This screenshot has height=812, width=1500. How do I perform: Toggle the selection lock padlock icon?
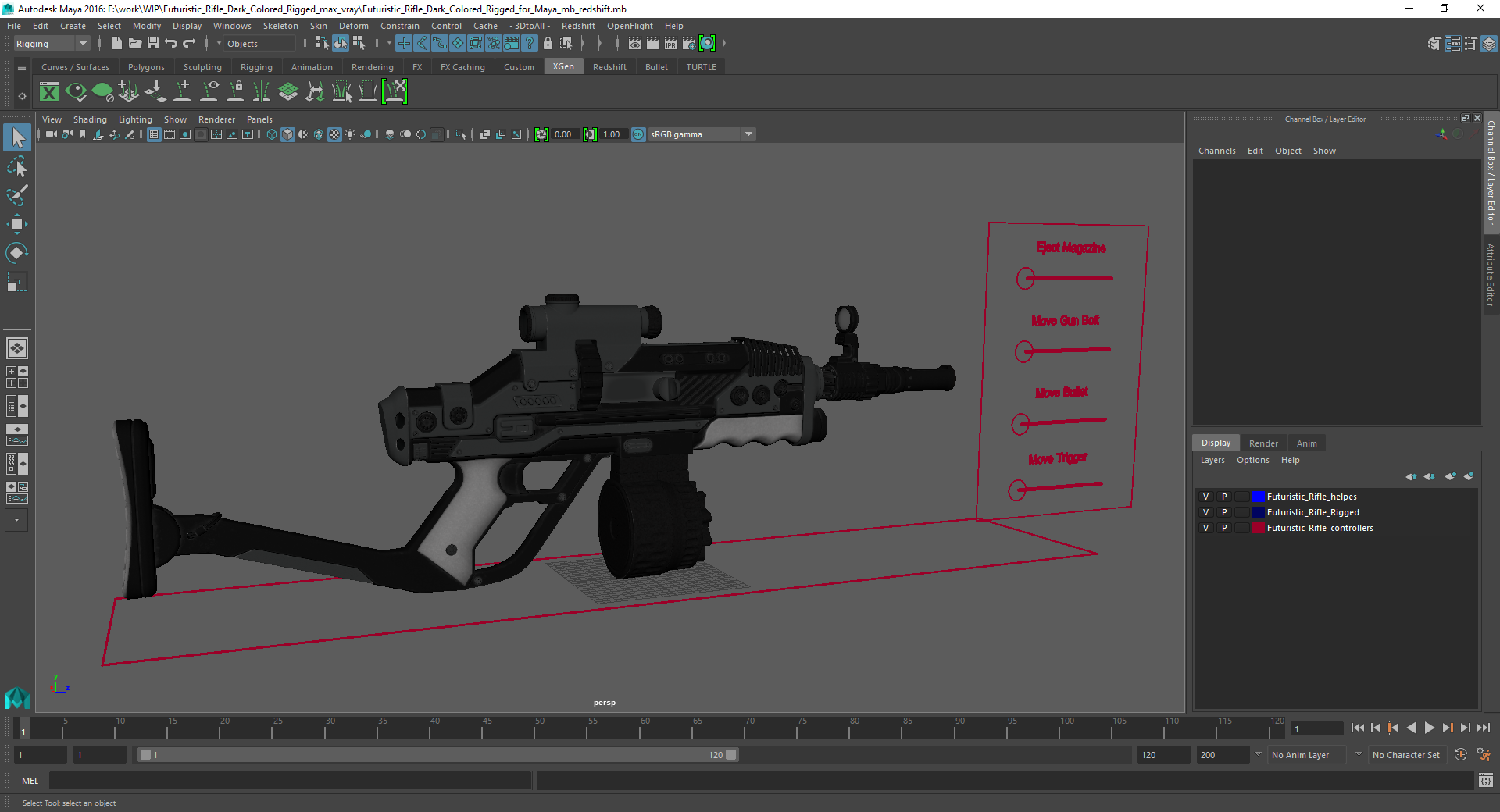coord(548,44)
